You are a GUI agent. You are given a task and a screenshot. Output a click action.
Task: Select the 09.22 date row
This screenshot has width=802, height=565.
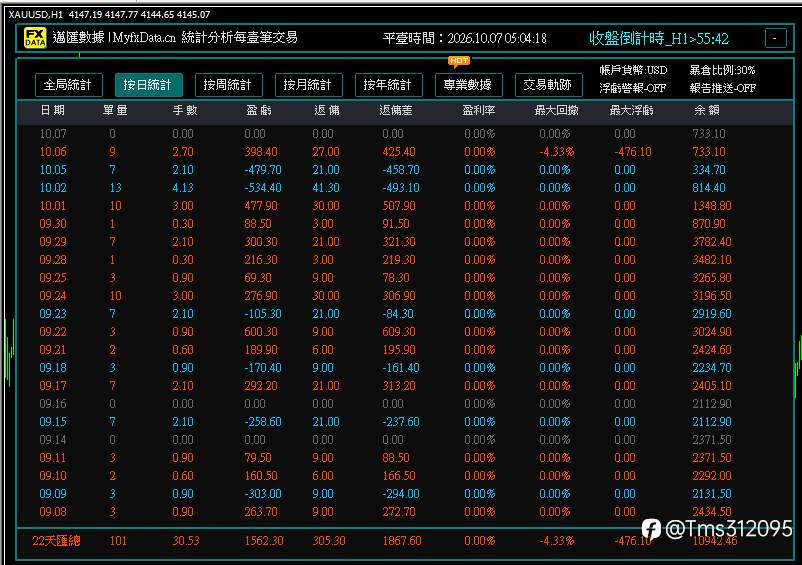coord(404,332)
